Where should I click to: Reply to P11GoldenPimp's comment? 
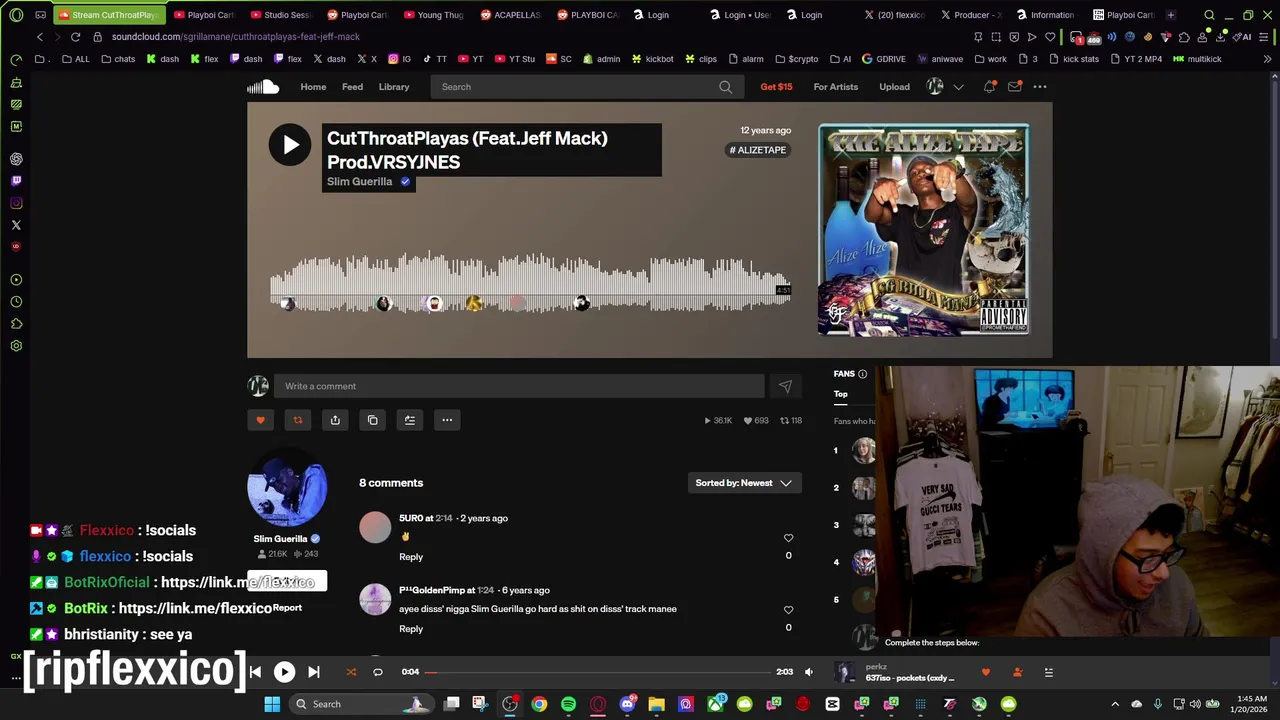click(411, 629)
